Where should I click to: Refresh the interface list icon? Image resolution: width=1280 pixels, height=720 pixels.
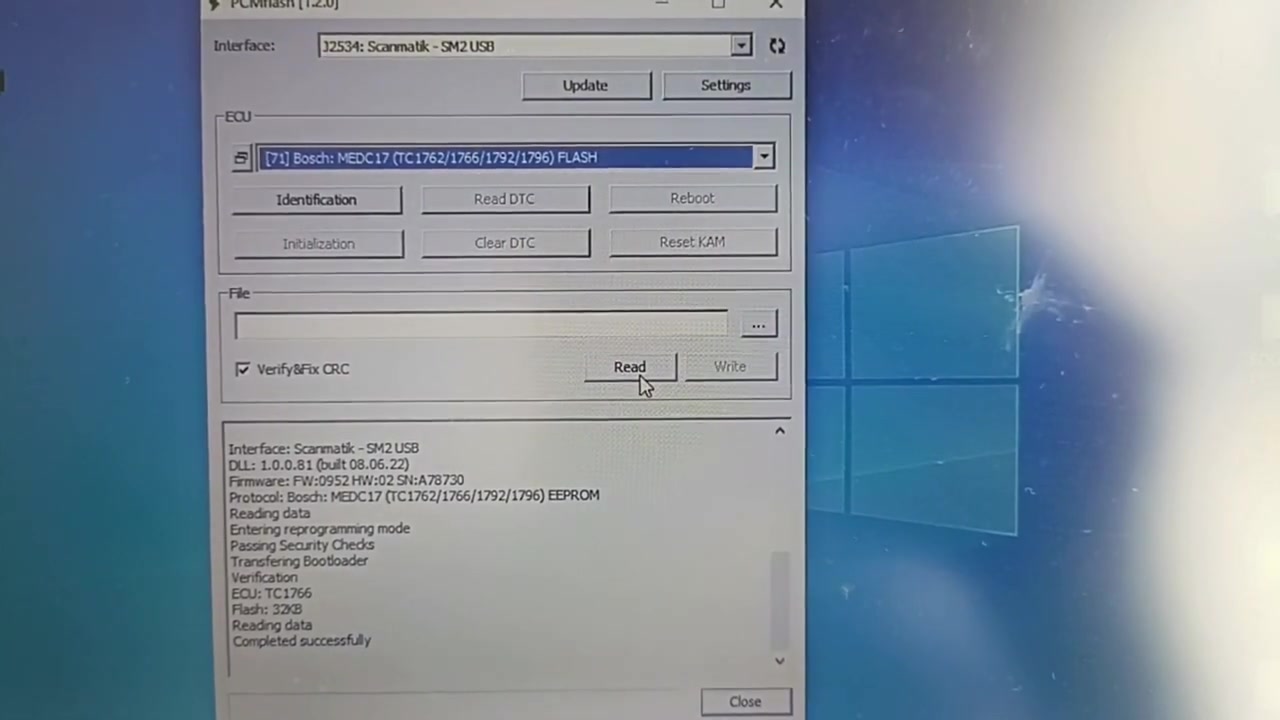click(777, 46)
